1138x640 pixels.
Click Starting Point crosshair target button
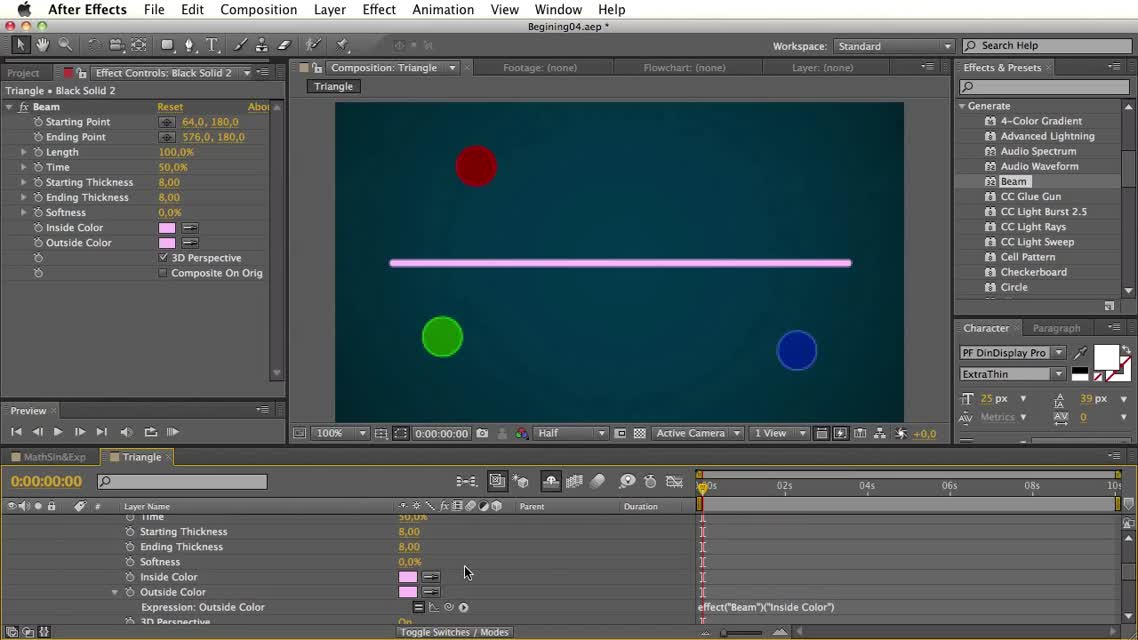tap(167, 122)
